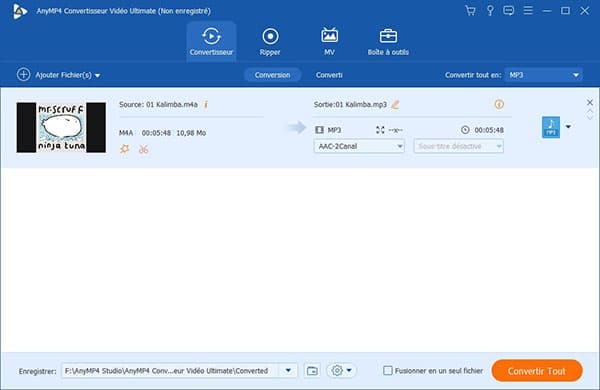Click the AnyMP4 app logo icon
The image size is (600, 390).
point(20,11)
